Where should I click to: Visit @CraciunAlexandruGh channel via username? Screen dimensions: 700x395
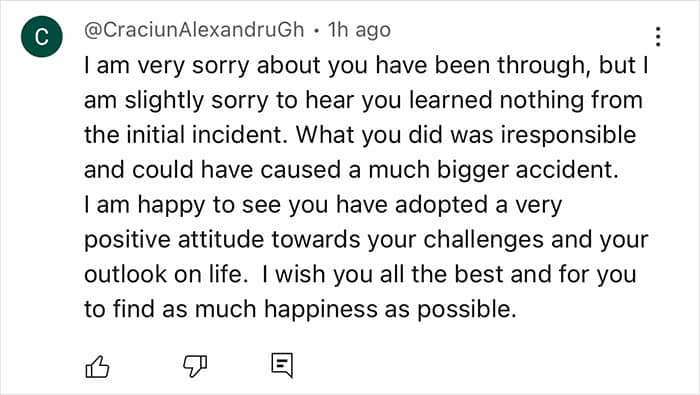[x=194, y=30]
